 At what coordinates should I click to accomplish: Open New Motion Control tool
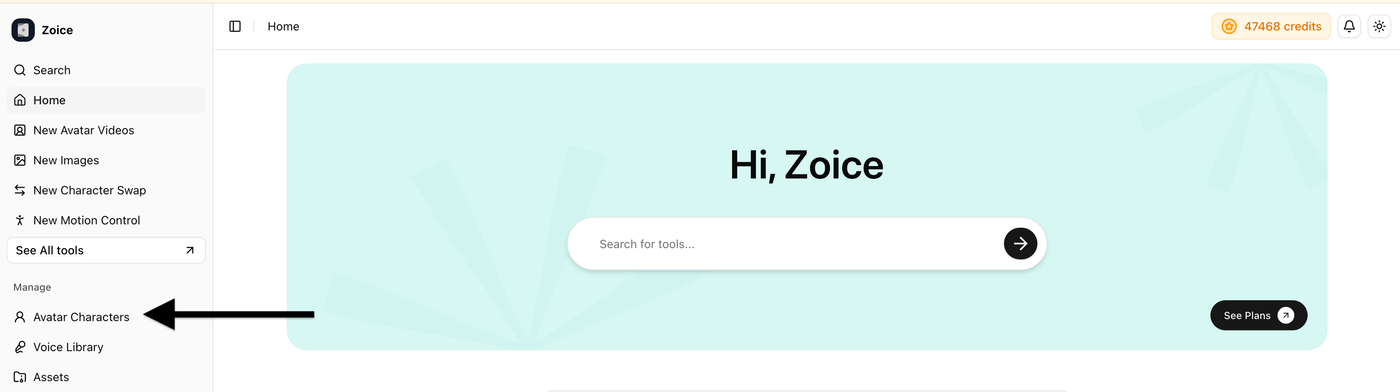point(106,220)
